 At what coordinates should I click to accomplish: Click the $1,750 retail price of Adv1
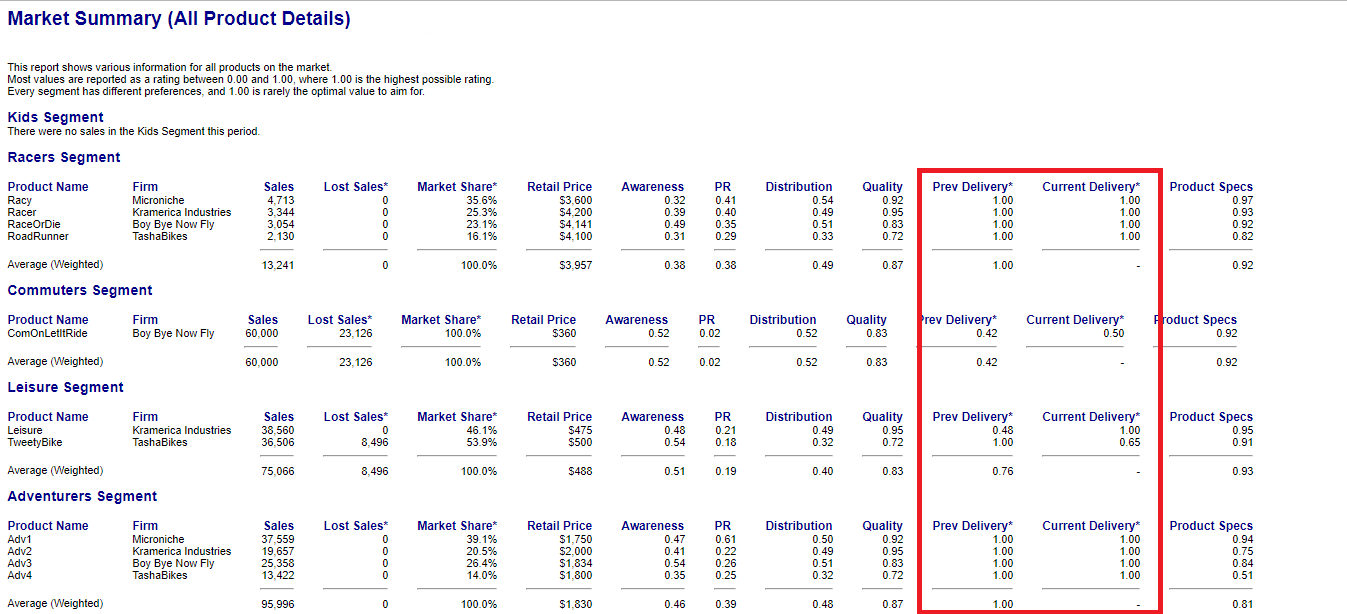(x=575, y=539)
